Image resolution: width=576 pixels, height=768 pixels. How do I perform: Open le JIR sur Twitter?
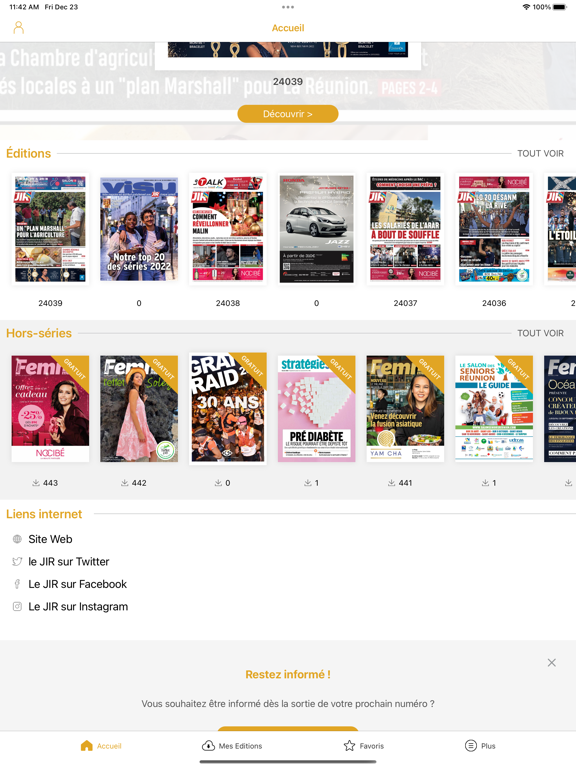point(69,561)
